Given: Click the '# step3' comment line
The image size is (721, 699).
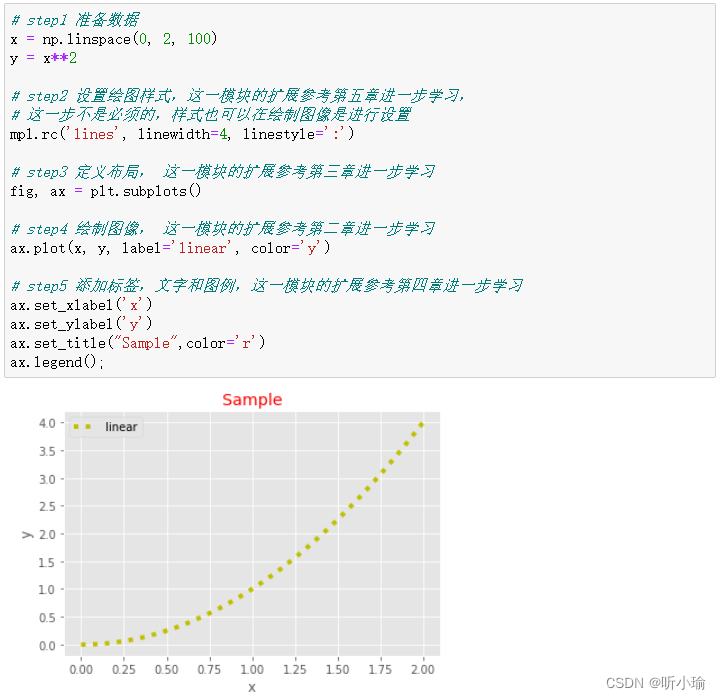Looking at the screenshot, I should coord(223,172).
